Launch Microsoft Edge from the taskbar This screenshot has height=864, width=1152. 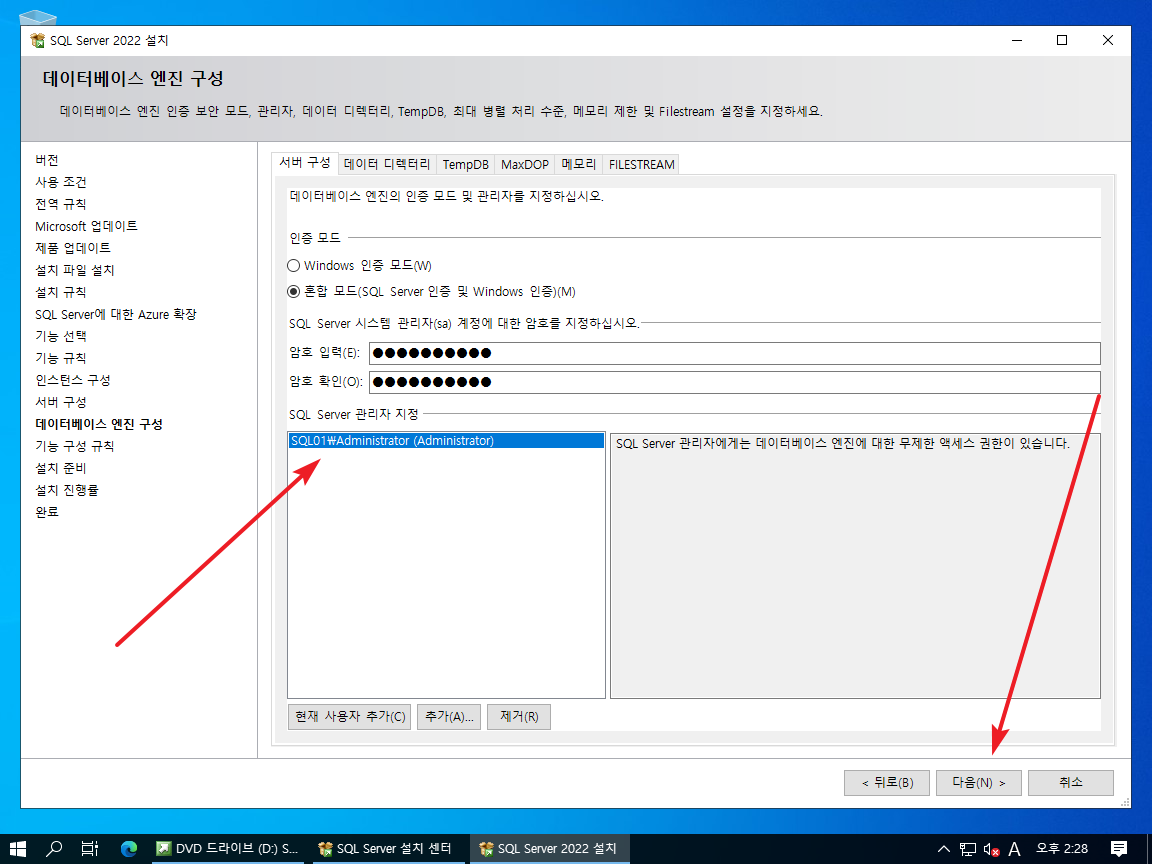[x=129, y=849]
